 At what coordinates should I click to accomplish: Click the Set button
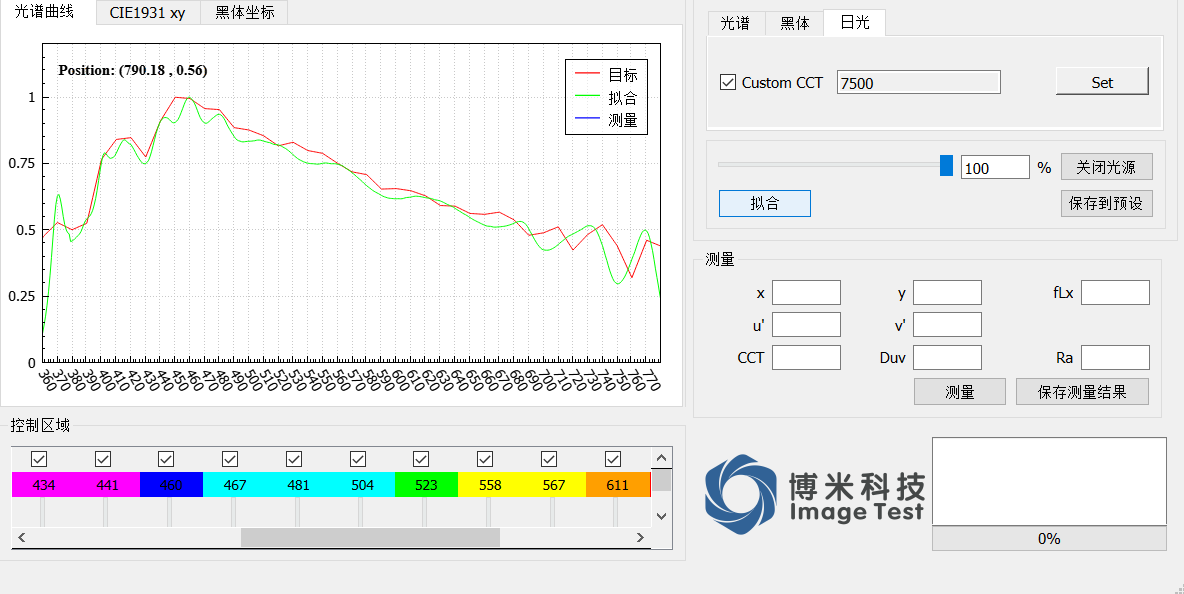pos(1102,82)
